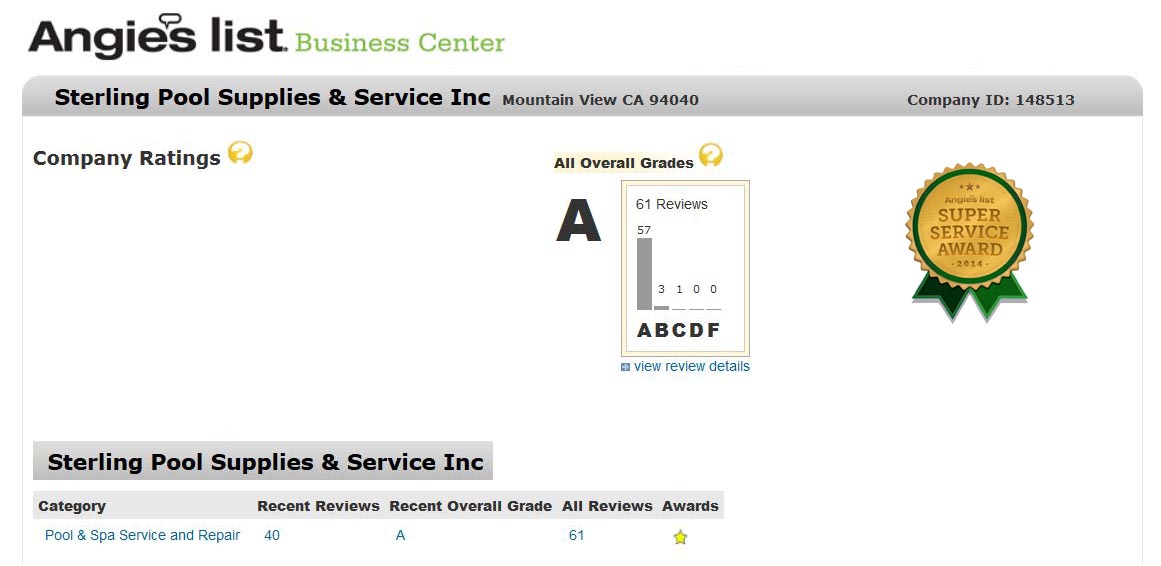Click the tall A grade bar in chart
Viewport: 1161px width, 566px height.
point(644,273)
